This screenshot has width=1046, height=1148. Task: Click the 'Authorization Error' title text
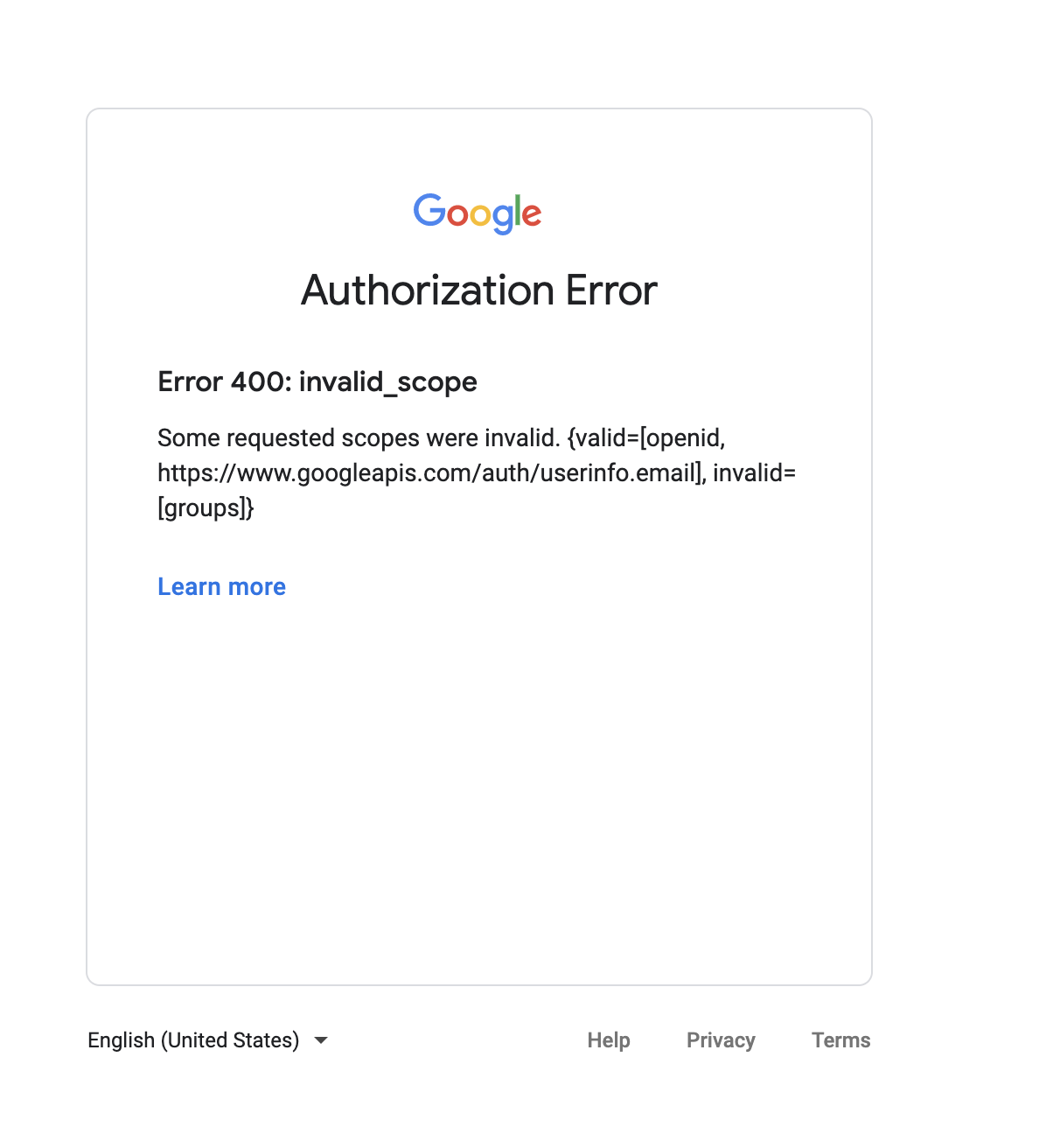pyautogui.click(x=478, y=290)
